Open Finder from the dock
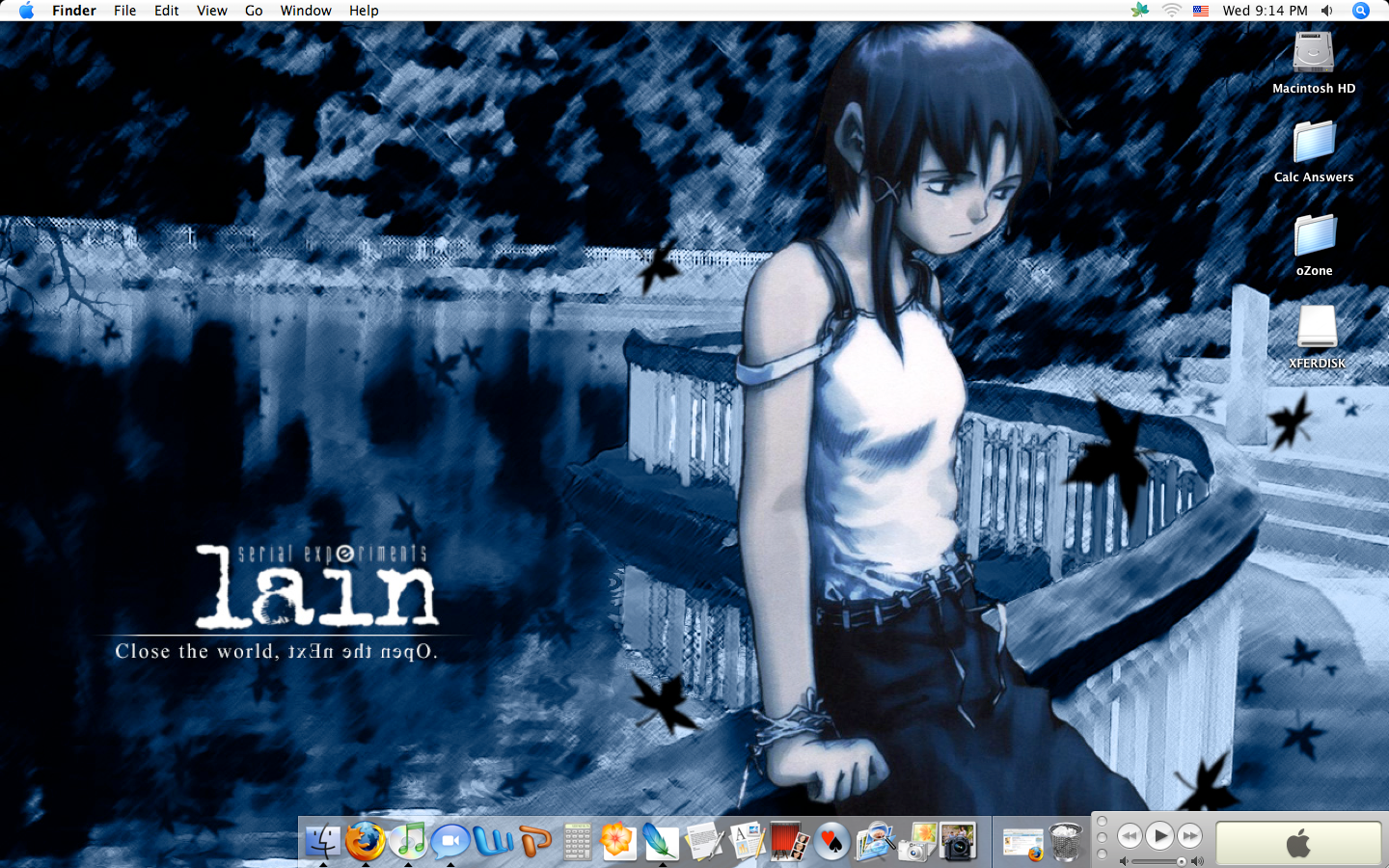1389x868 pixels. pyautogui.click(x=322, y=841)
